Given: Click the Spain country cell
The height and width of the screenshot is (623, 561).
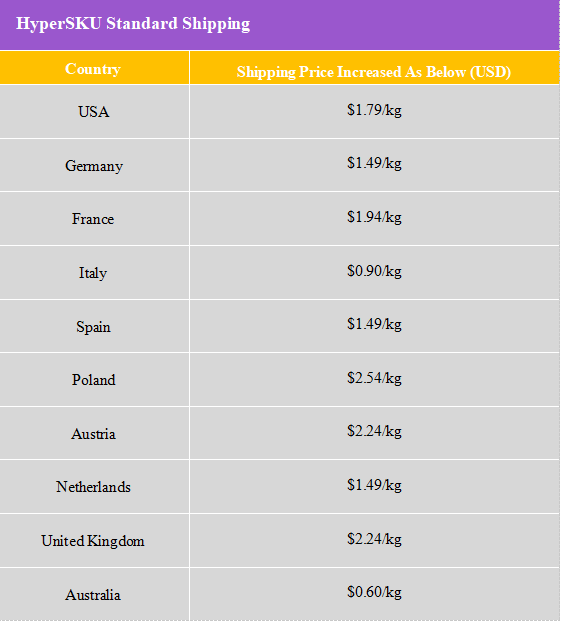Looking at the screenshot, I should 95,326.
